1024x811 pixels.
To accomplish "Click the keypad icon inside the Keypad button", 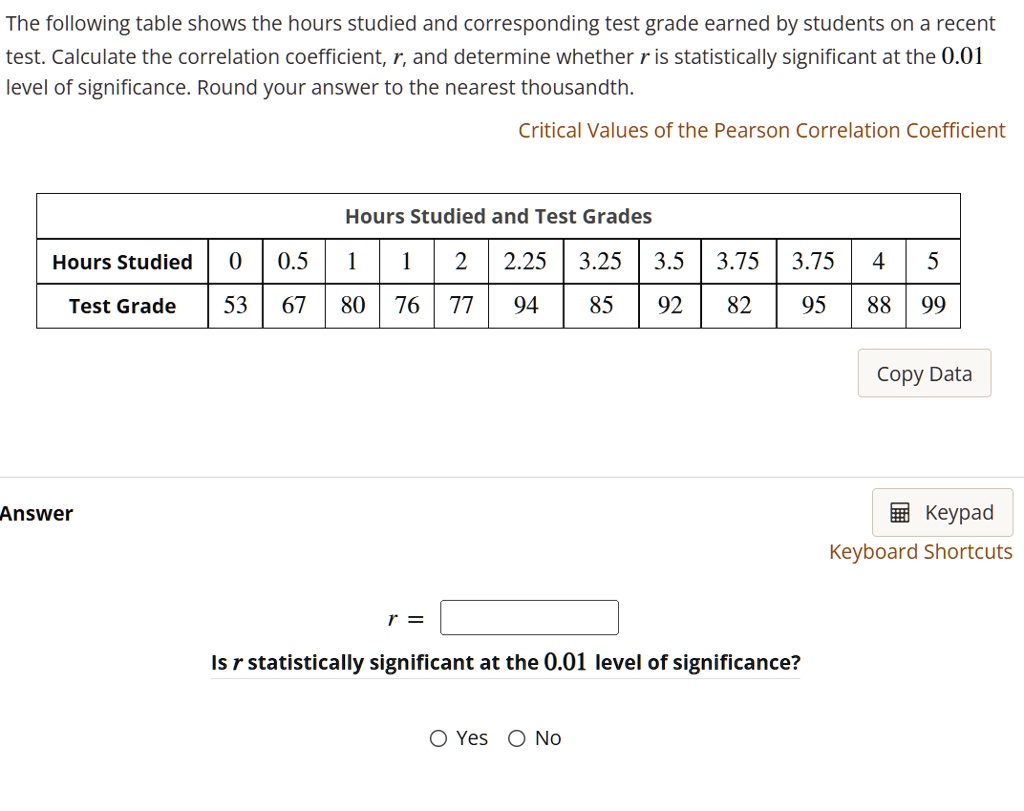I will pos(898,512).
